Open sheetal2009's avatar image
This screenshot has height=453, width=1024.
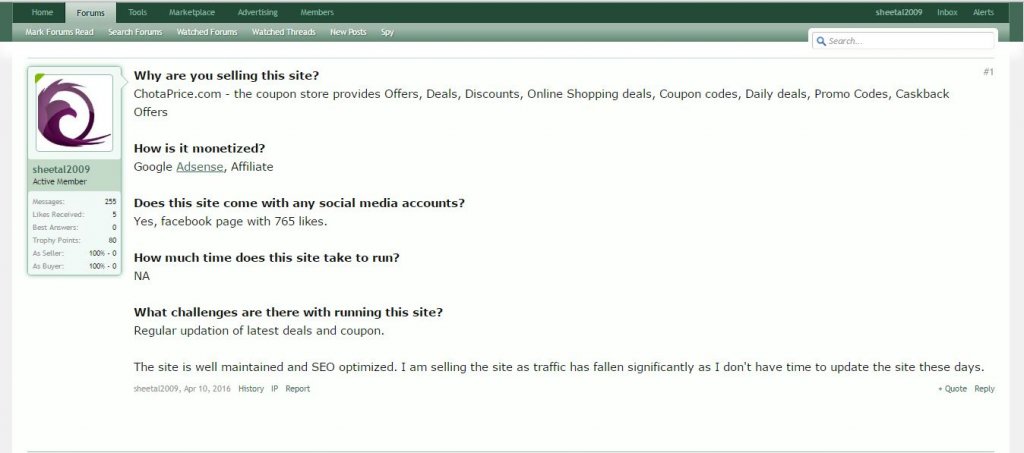(74, 113)
